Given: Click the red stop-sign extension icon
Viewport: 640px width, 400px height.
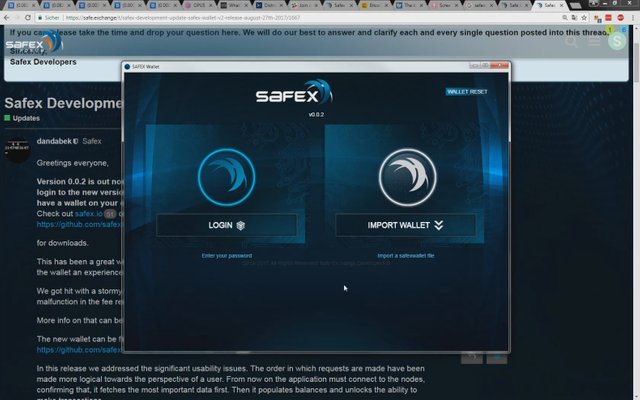Looking at the screenshot, I should tap(621, 18).
